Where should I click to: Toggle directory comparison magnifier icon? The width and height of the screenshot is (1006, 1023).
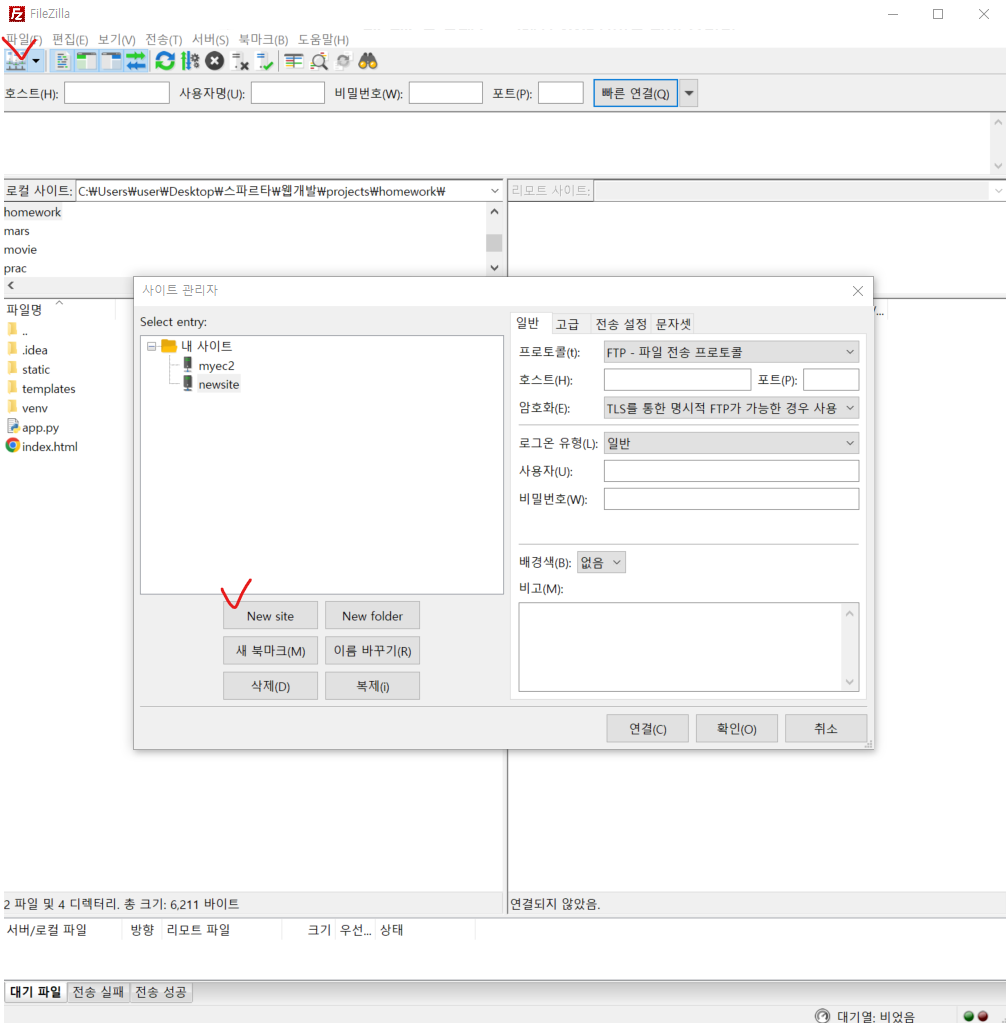(x=319, y=61)
